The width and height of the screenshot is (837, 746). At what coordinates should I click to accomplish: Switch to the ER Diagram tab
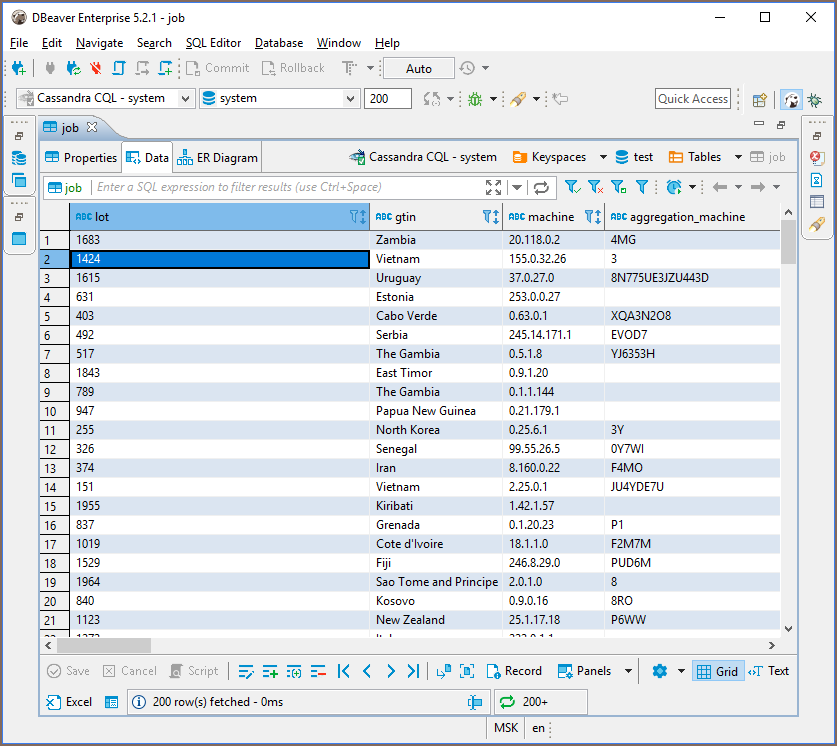tap(218, 157)
